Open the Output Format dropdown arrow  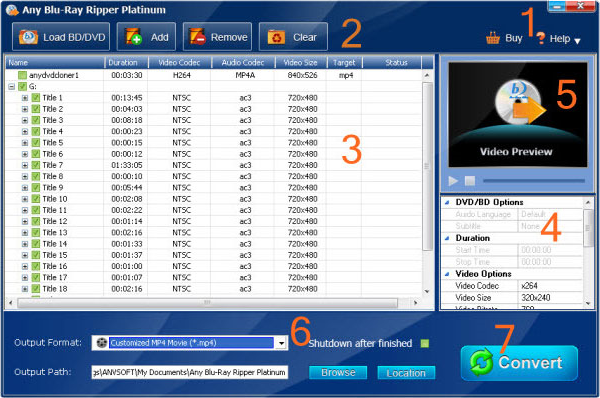click(282, 343)
